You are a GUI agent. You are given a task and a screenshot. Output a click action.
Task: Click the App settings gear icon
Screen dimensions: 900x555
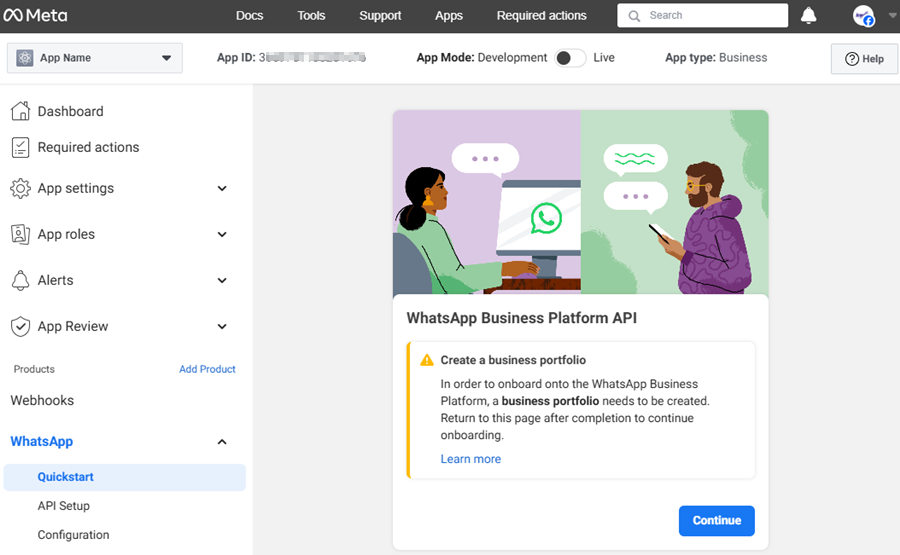click(21, 188)
